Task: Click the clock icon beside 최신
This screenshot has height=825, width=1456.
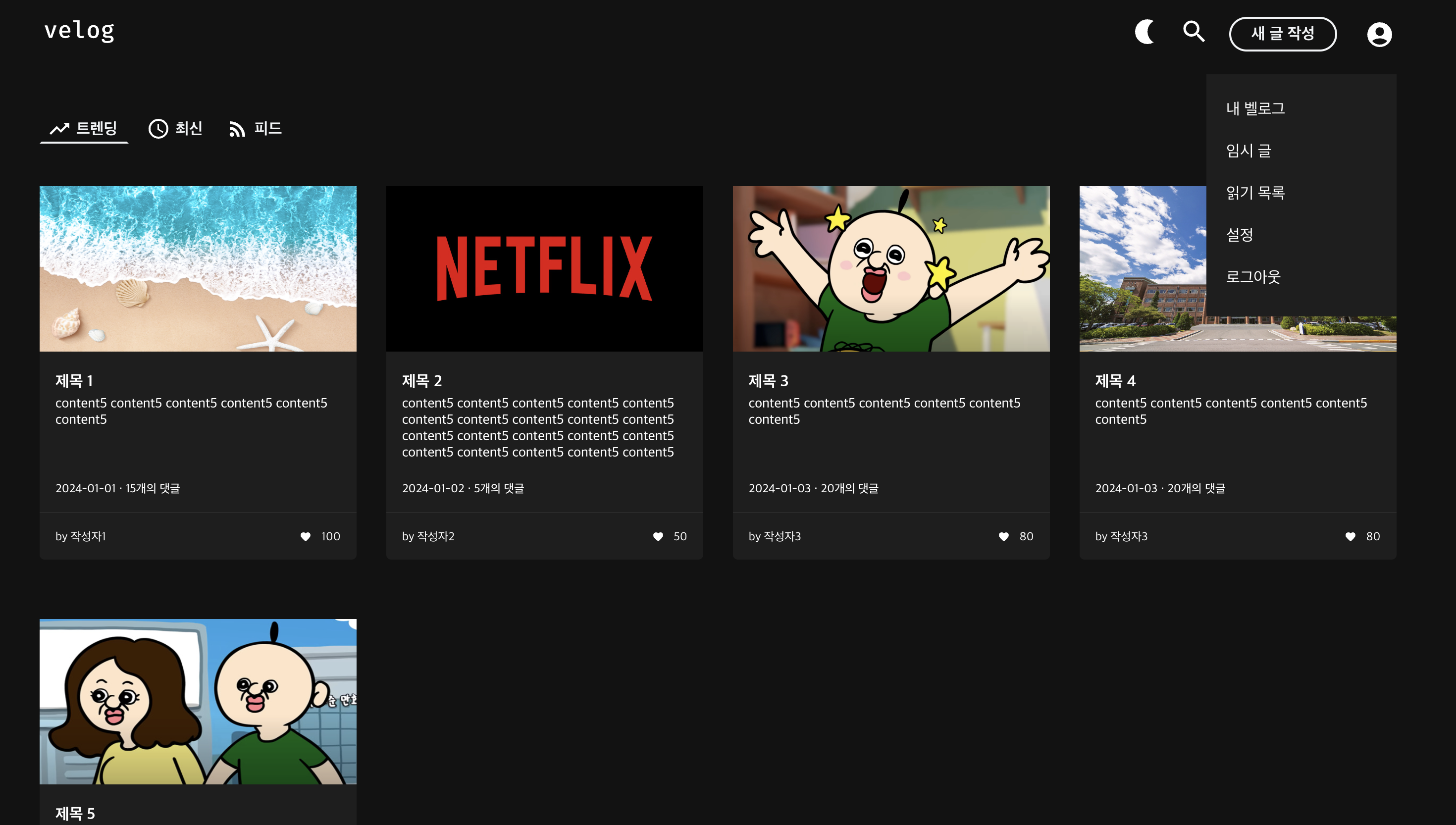Action: tap(158, 129)
